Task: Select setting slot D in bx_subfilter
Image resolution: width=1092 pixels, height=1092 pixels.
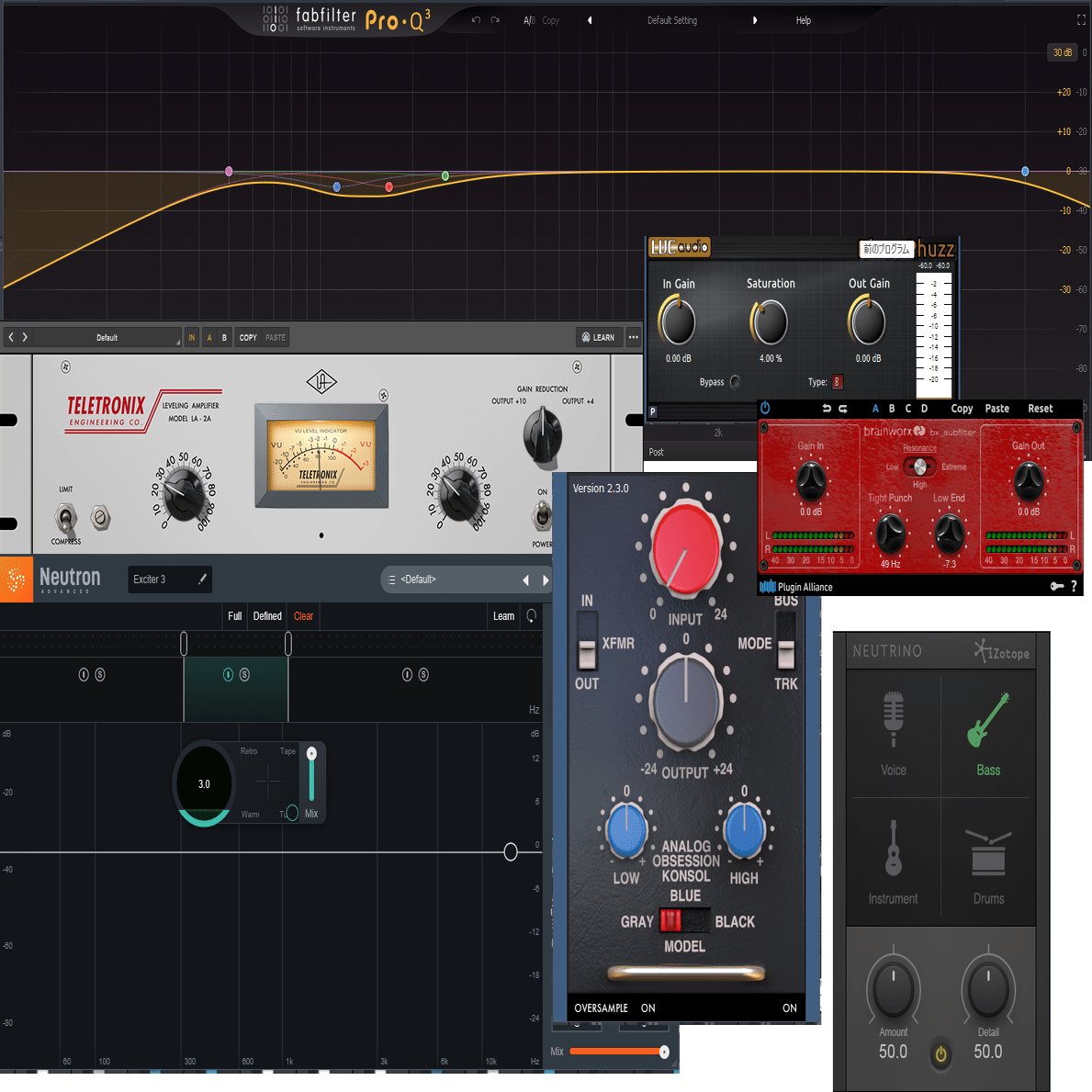Action: (x=924, y=409)
